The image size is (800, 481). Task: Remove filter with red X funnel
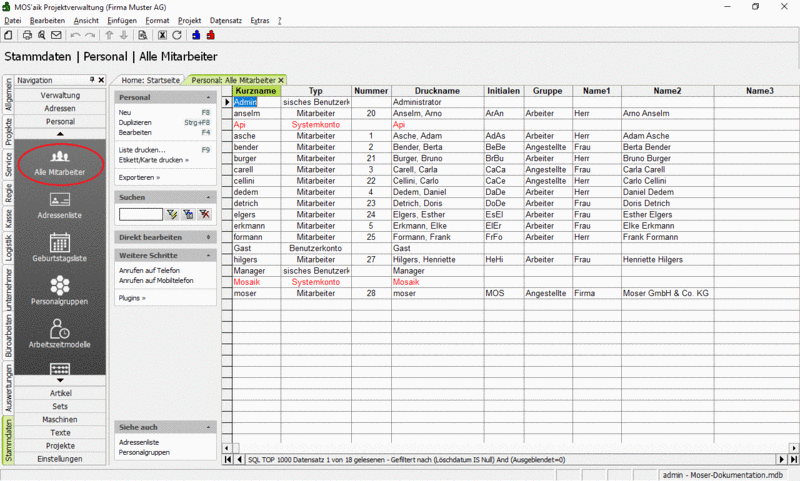pyautogui.click(x=205, y=214)
